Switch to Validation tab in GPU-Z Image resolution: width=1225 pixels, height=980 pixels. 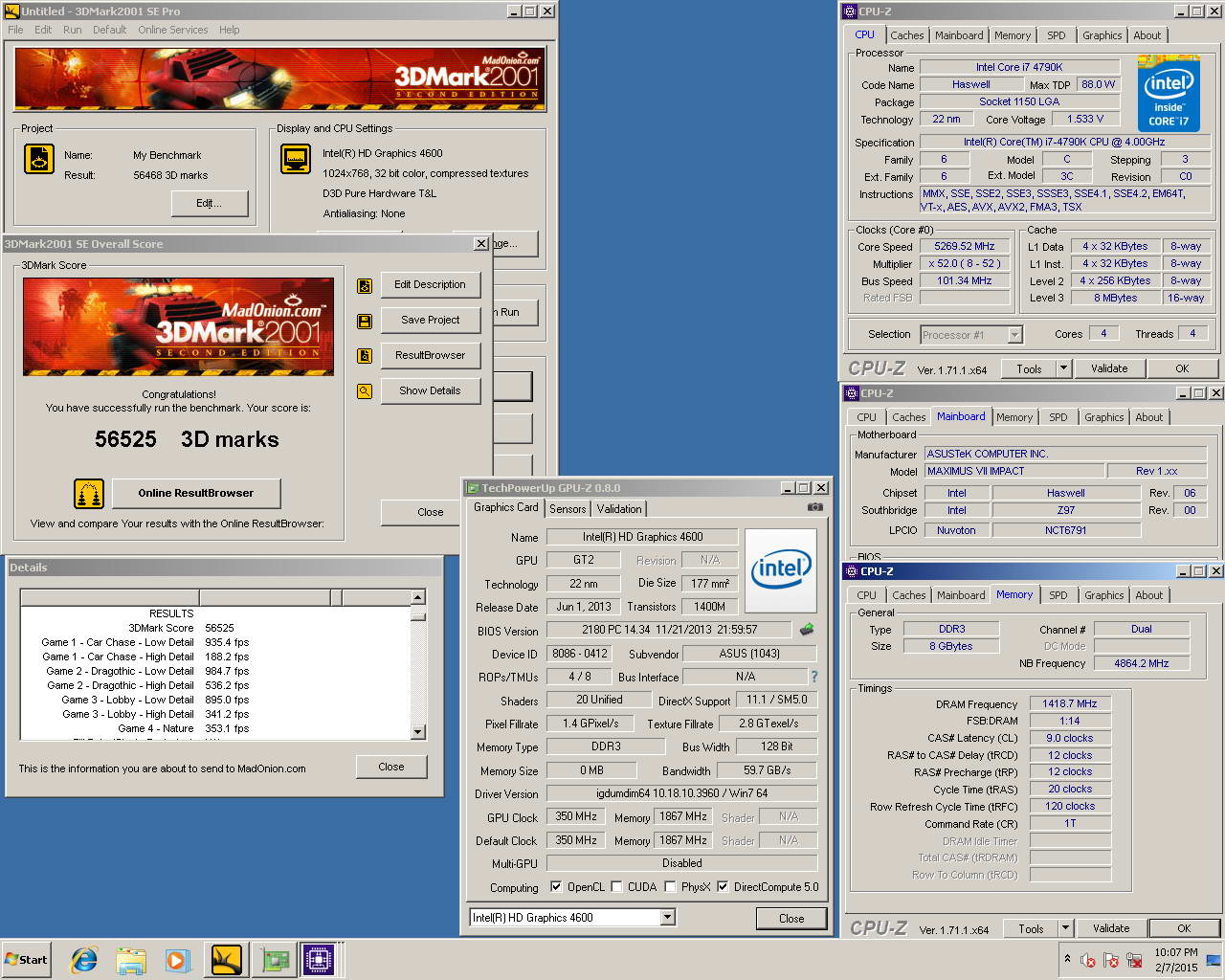pyautogui.click(x=619, y=509)
